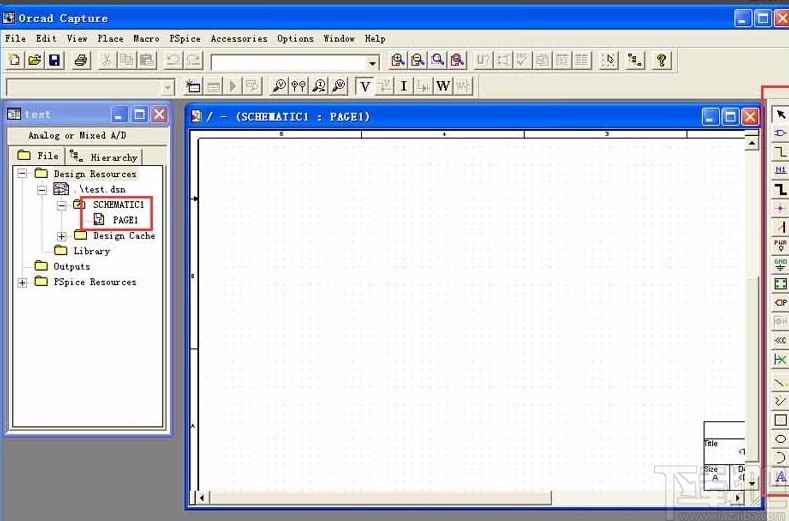Select the Place Arc tool
Image resolution: width=789 pixels, height=521 pixels.
(x=780, y=458)
